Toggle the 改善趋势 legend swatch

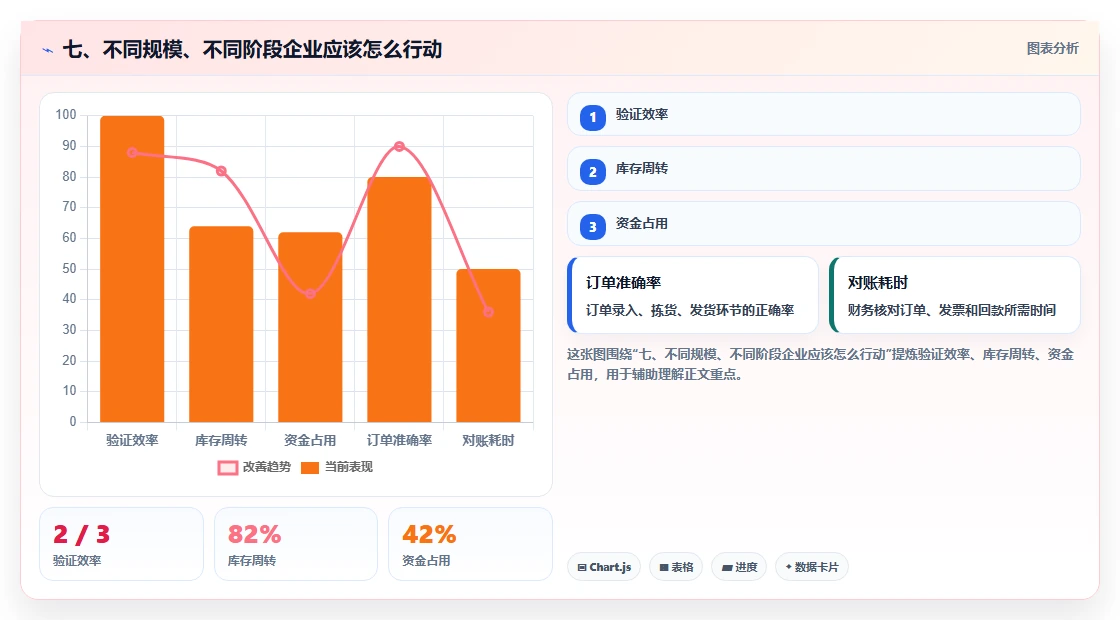pos(227,468)
